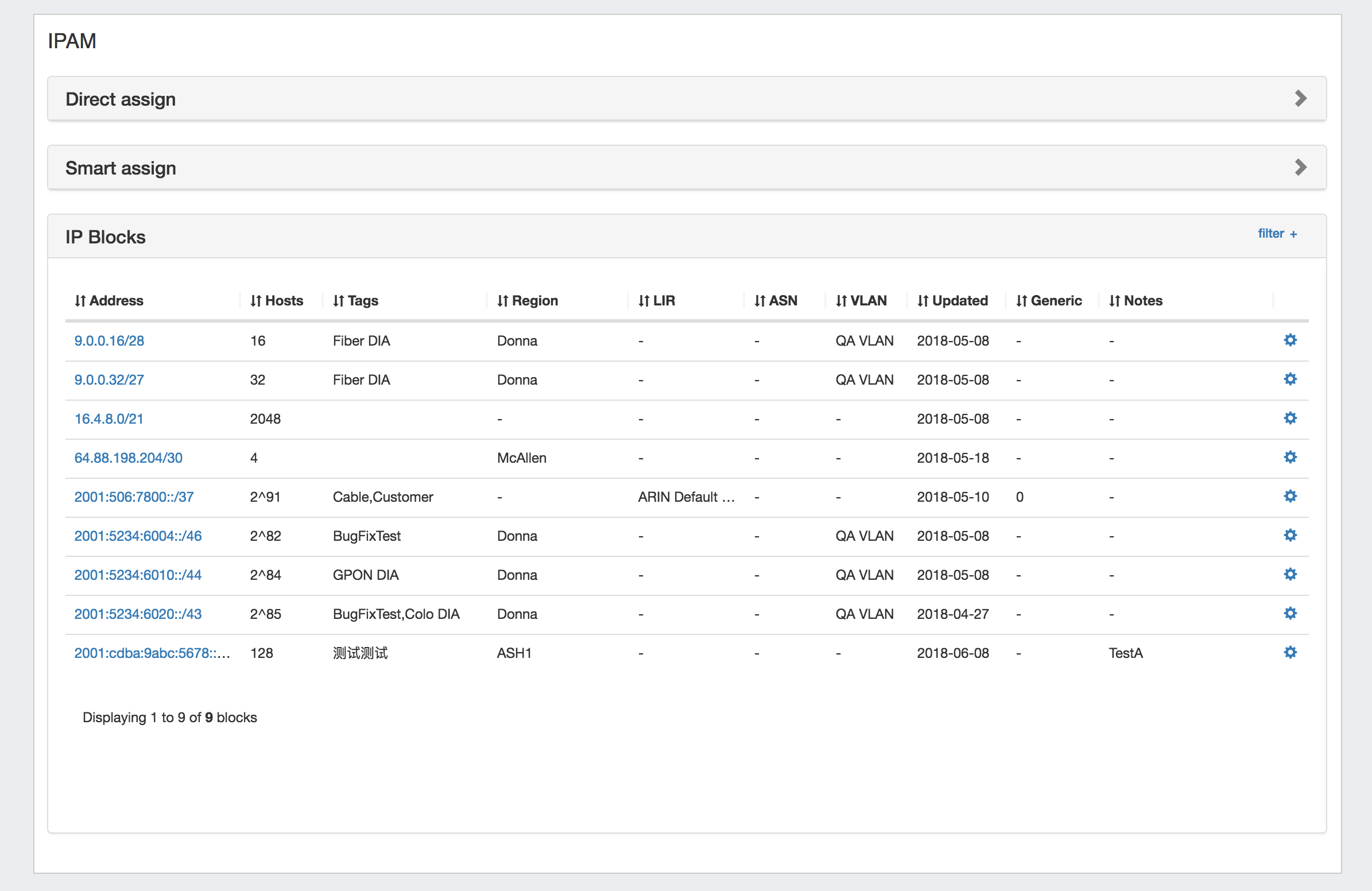
Task: Expand the Smart assign panel chevron
Action: point(1300,168)
